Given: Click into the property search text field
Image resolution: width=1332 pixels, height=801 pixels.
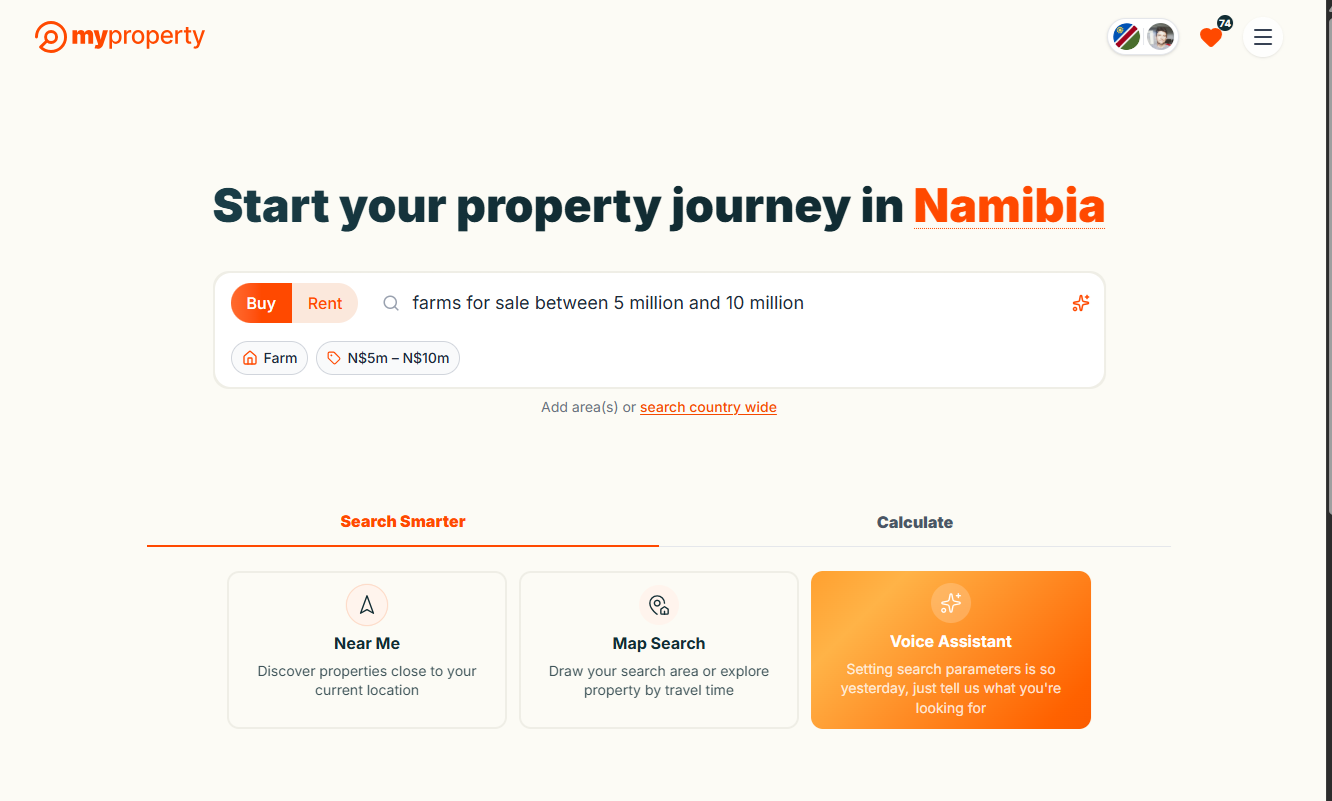Looking at the screenshot, I should pyautogui.click(x=700, y=303).
